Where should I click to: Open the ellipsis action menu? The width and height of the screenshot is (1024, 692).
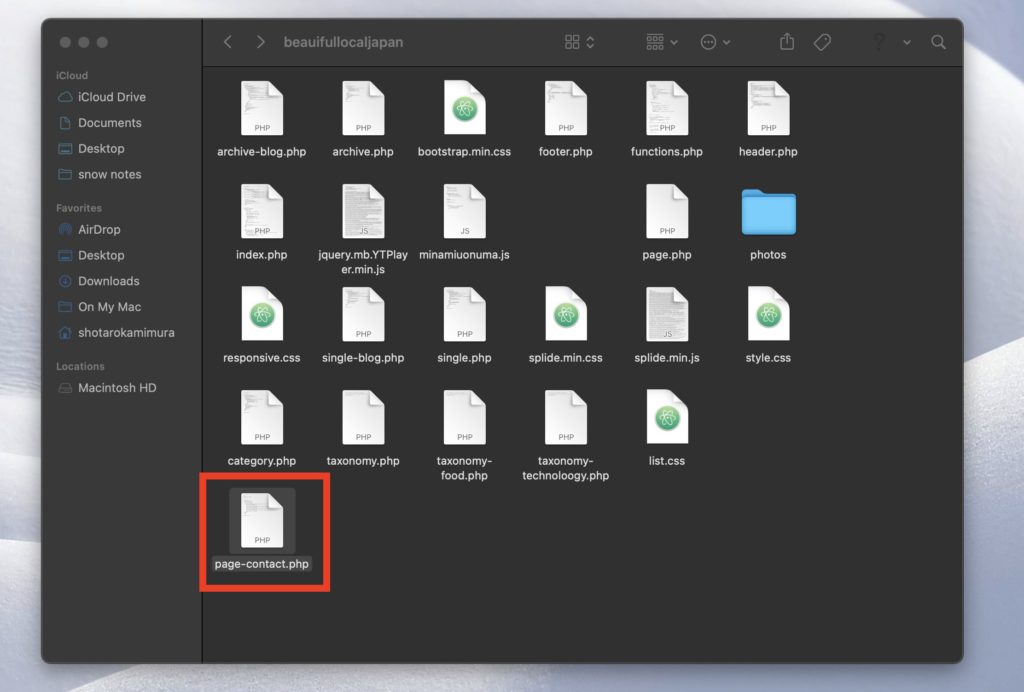pyautogui.click(x=715, y=42)
